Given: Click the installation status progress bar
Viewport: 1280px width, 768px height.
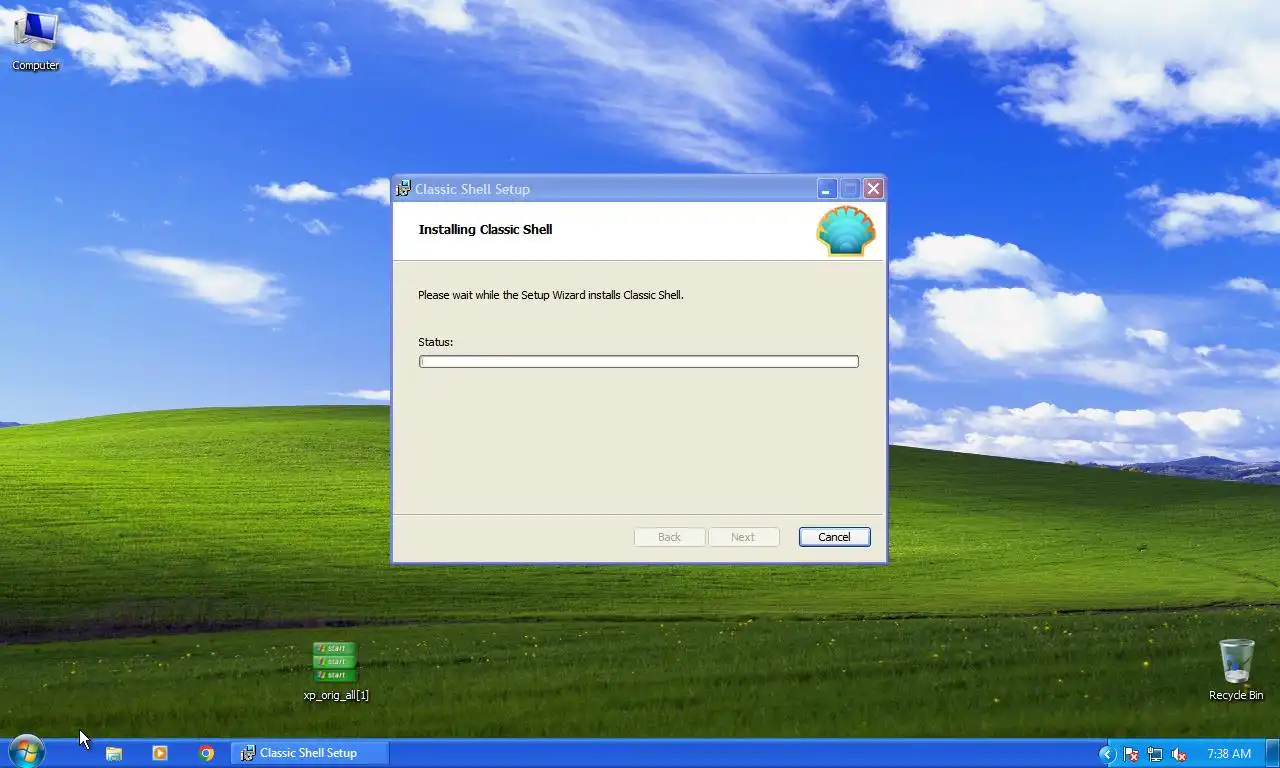Looking at the screenshot, I should tap(638, 362).
